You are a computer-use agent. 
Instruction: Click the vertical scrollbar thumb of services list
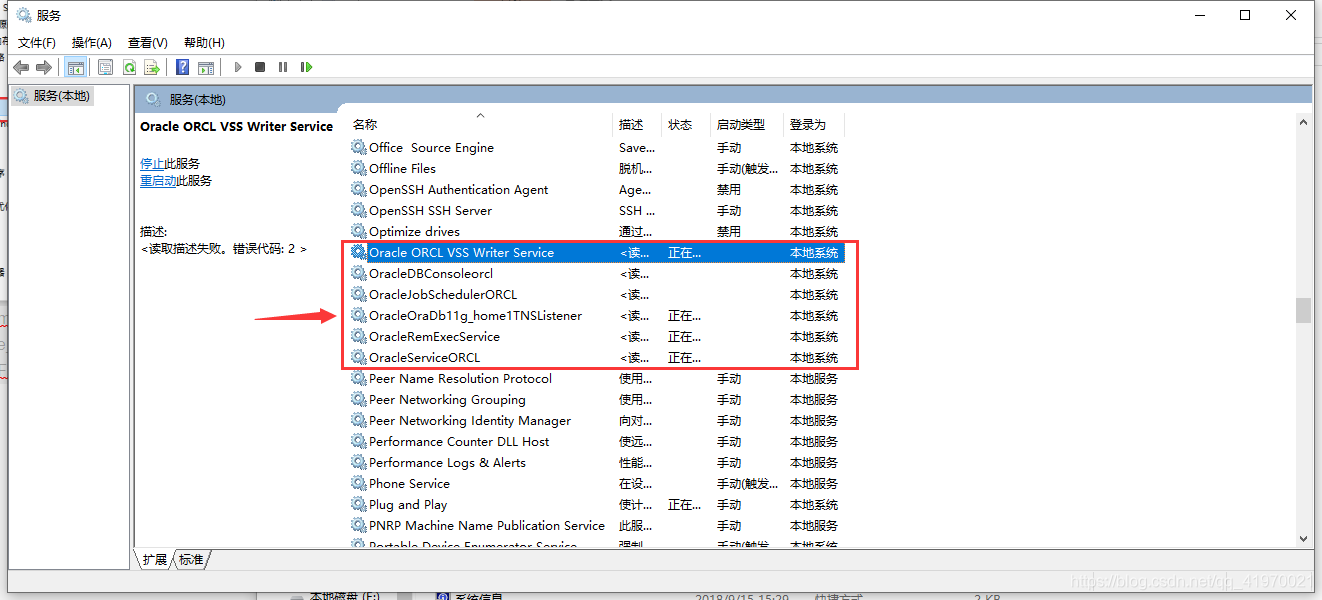[1303, 310]
